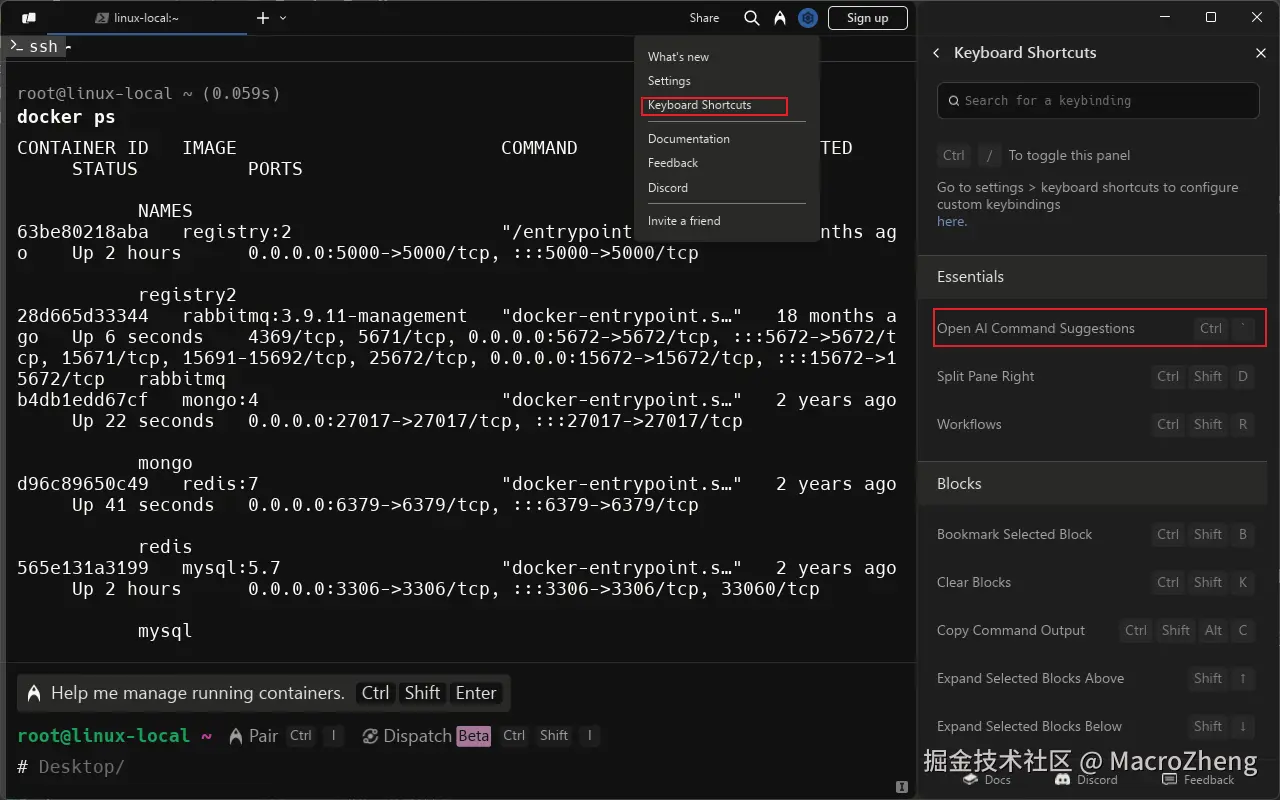Click the Pair agent mode button
Viewport: 1280px width, 800px height.
(254, 736)
